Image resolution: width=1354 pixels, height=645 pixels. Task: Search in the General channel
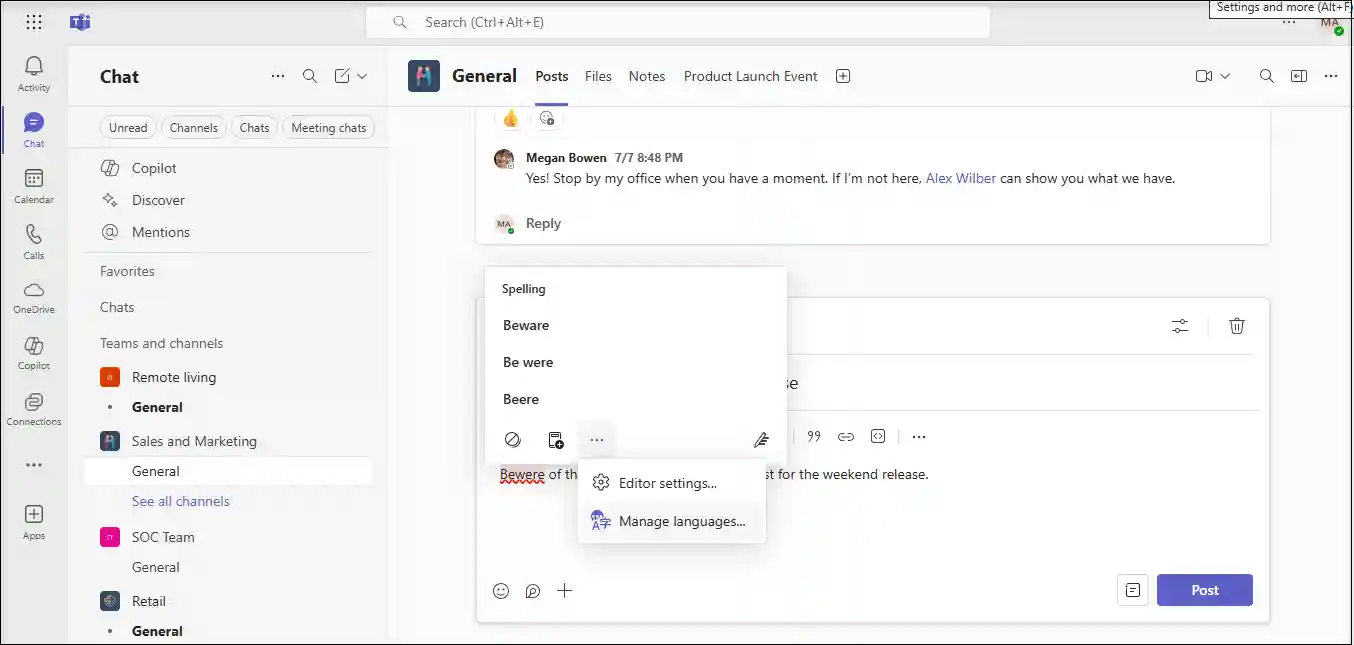click(1267, 76)
